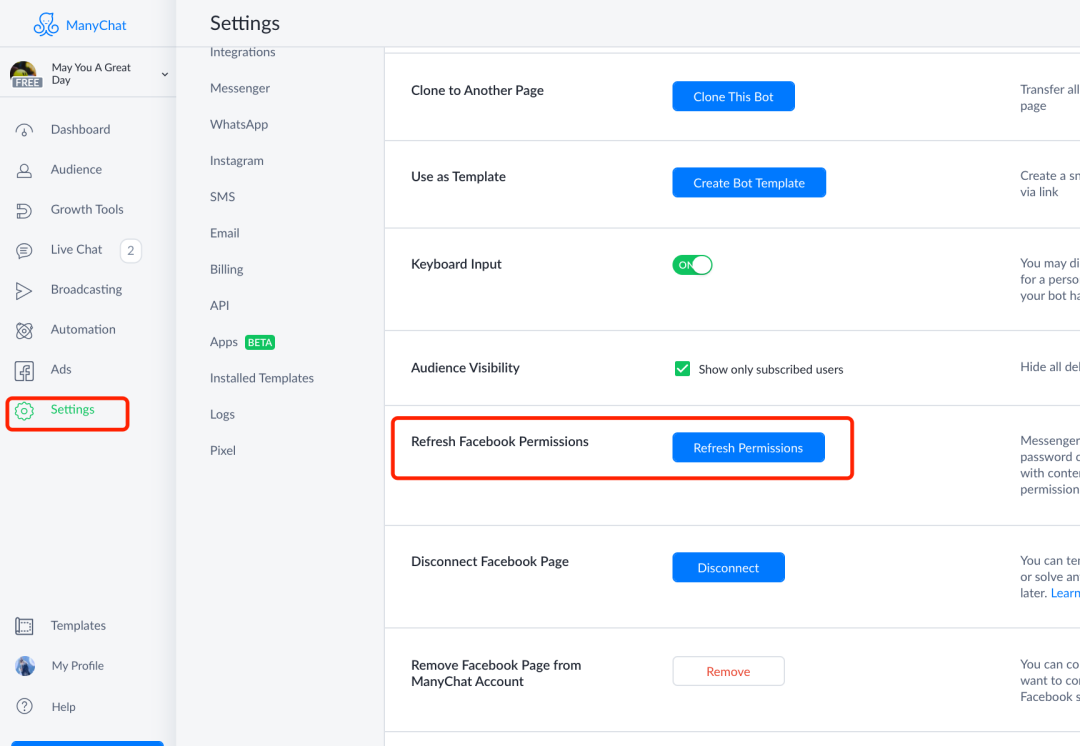This screenshot has height=746, width=1080.
Task: Open Automation via its atom icon
Action: click(x=24, y=331)
